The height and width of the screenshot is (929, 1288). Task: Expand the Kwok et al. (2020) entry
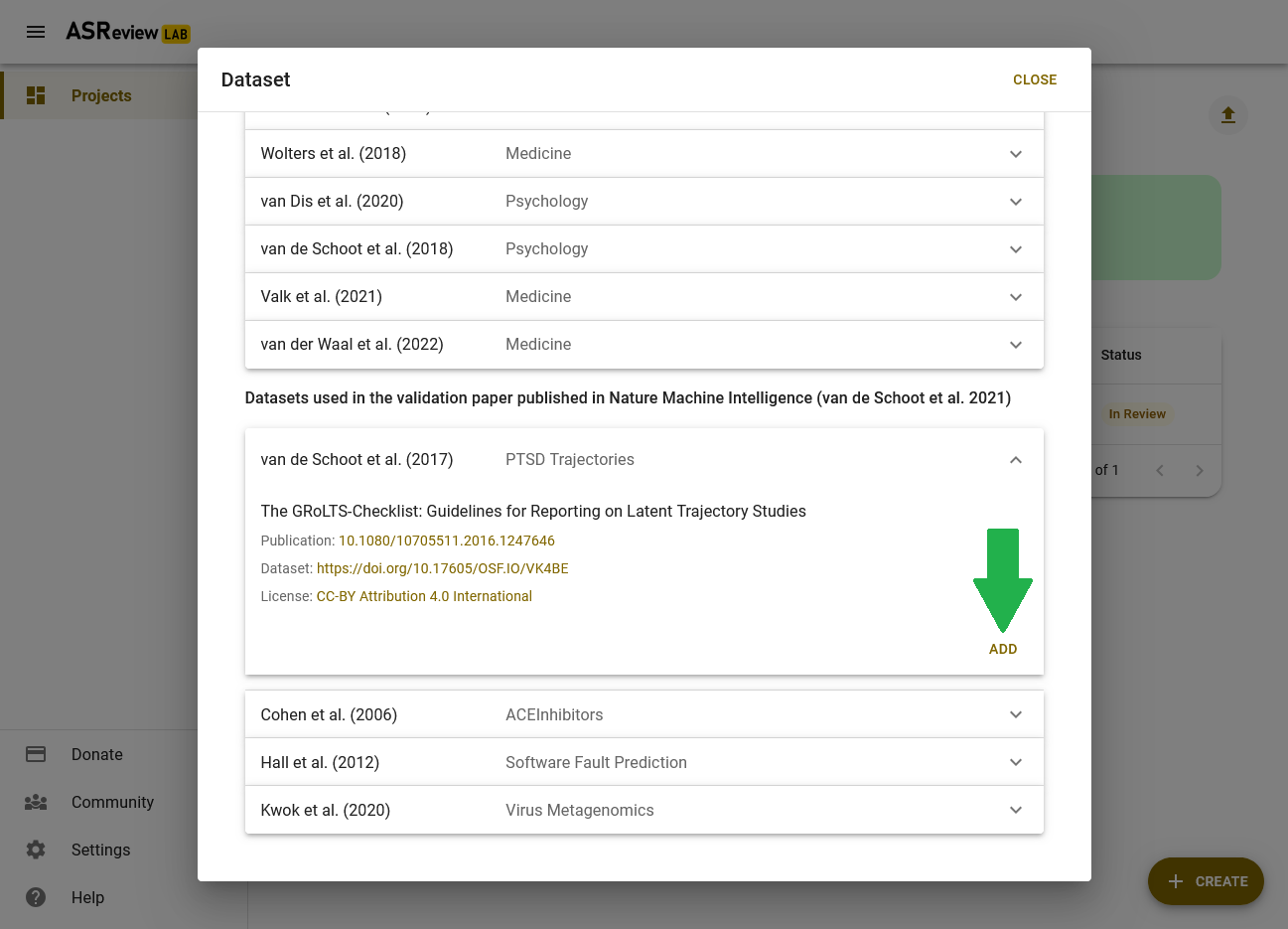(x=644, y=810)
